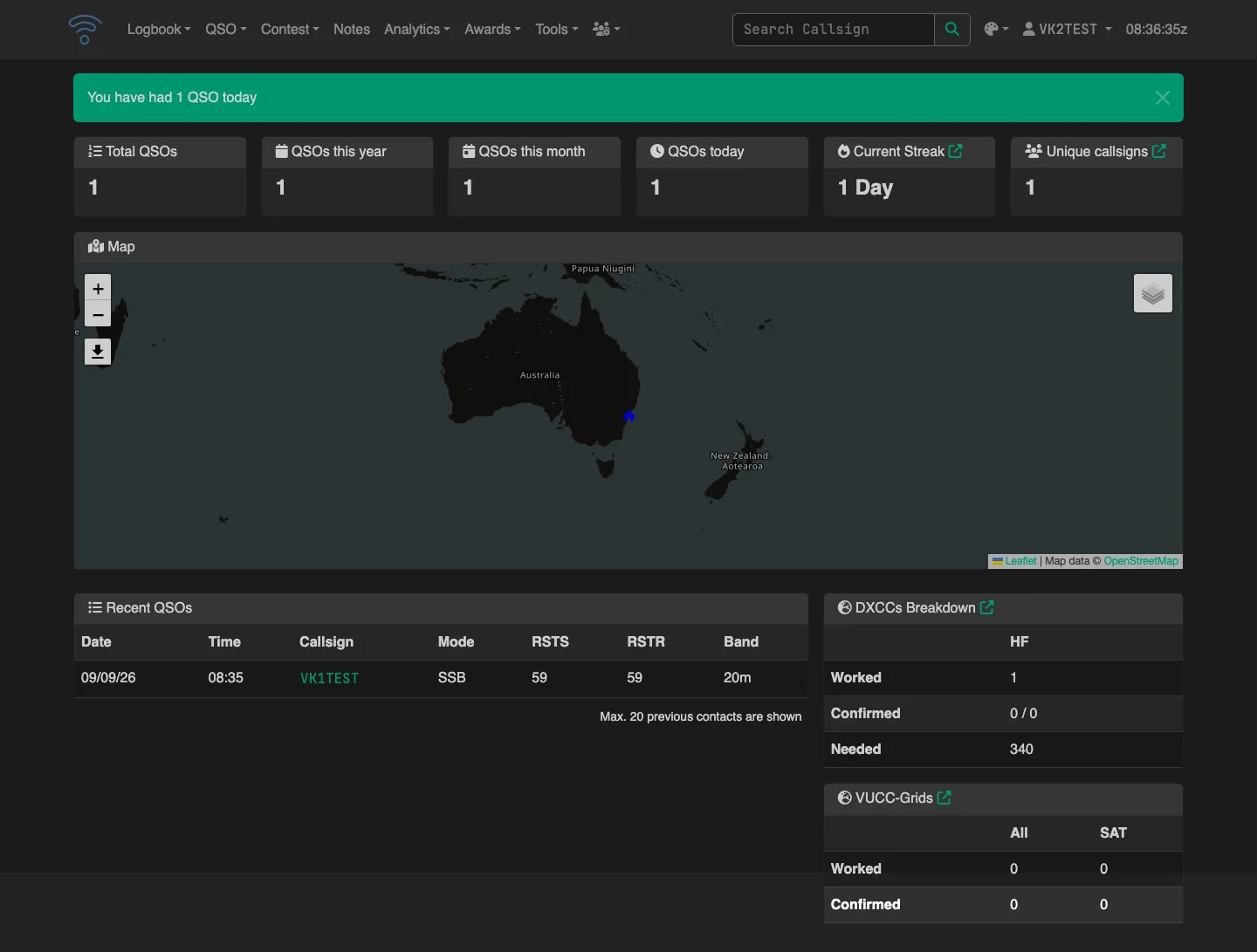Image resolution: width=1257 pixels, height=952 pixels.
Task: Open the Leaflet attribution link
Action: pyautogui.click(x=1020, y=561)
